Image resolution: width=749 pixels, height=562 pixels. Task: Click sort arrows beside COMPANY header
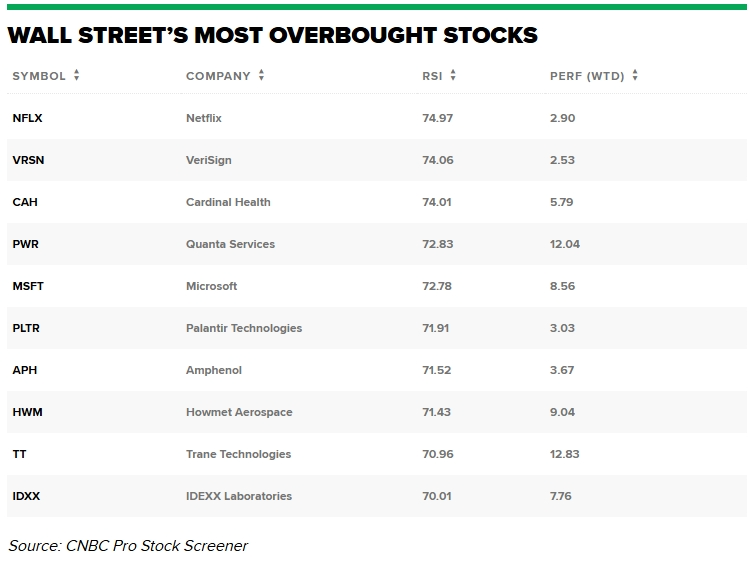[261, 76]
